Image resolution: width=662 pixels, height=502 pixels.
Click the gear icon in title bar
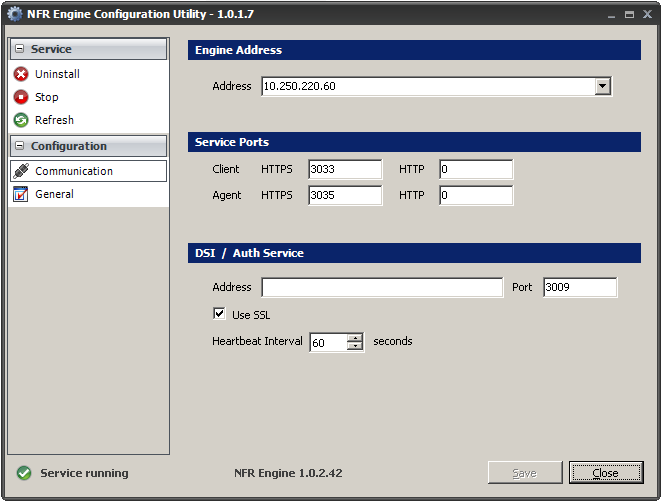coord(15,15)
